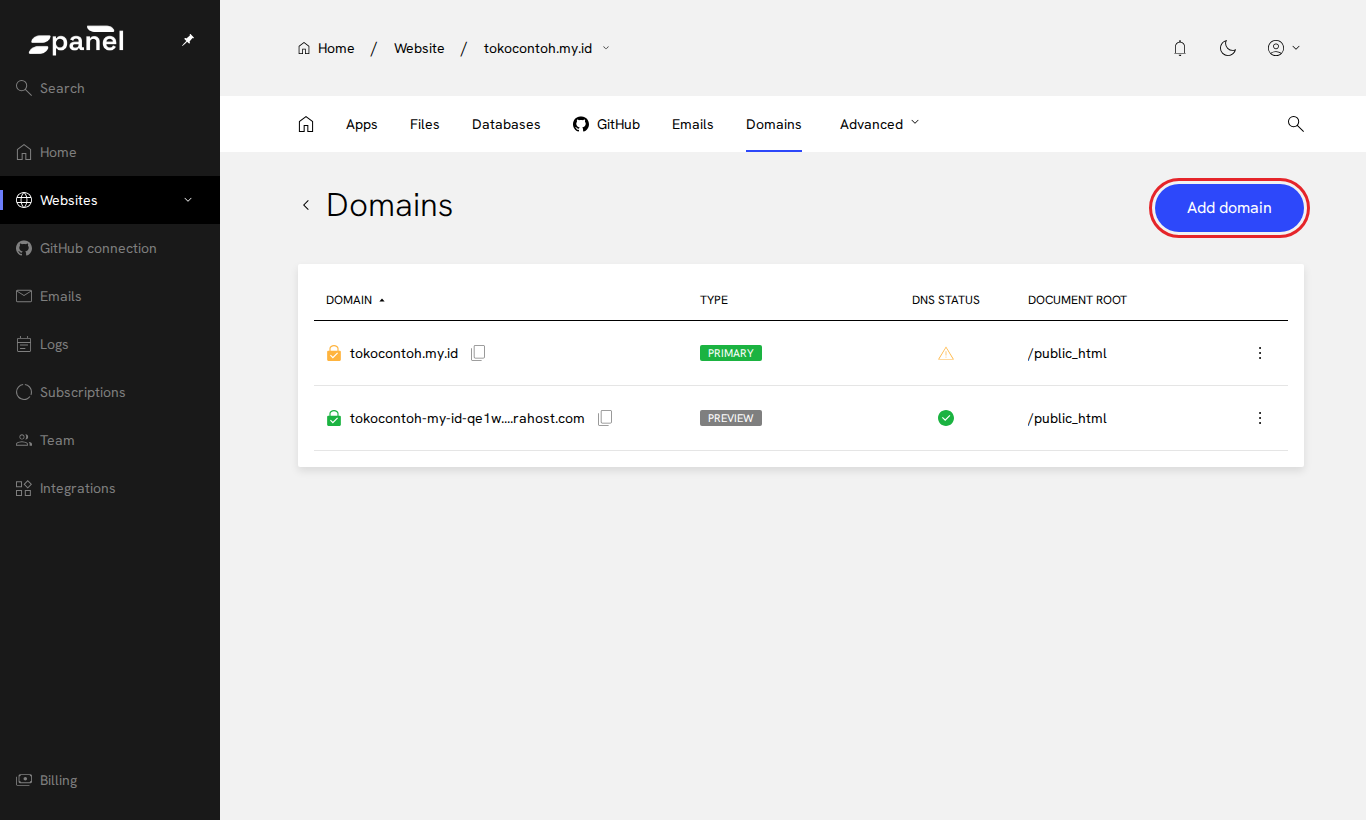Viewport: 1366px width, 820px height.
Task: Click the sidebar Search field
Action: [110, 88]
